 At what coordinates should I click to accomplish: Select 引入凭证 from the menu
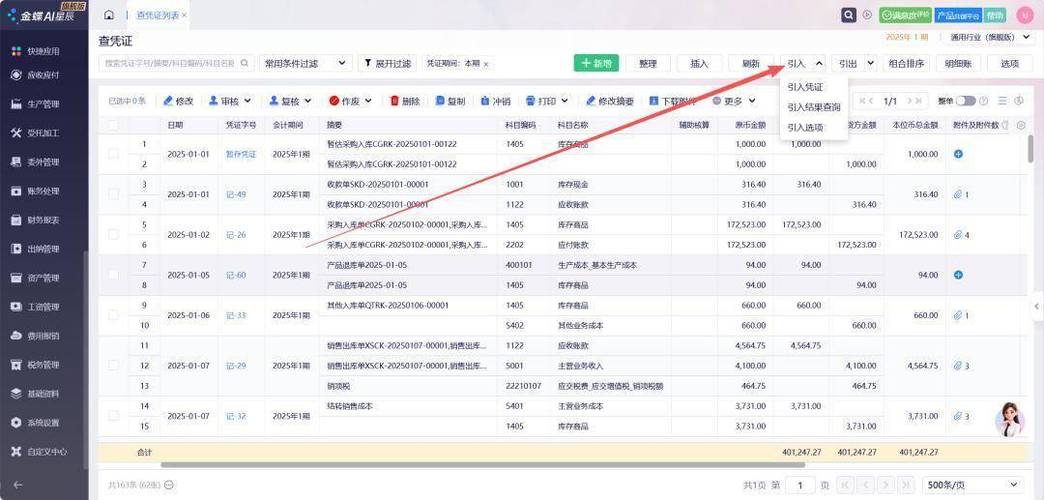(805, 87)
